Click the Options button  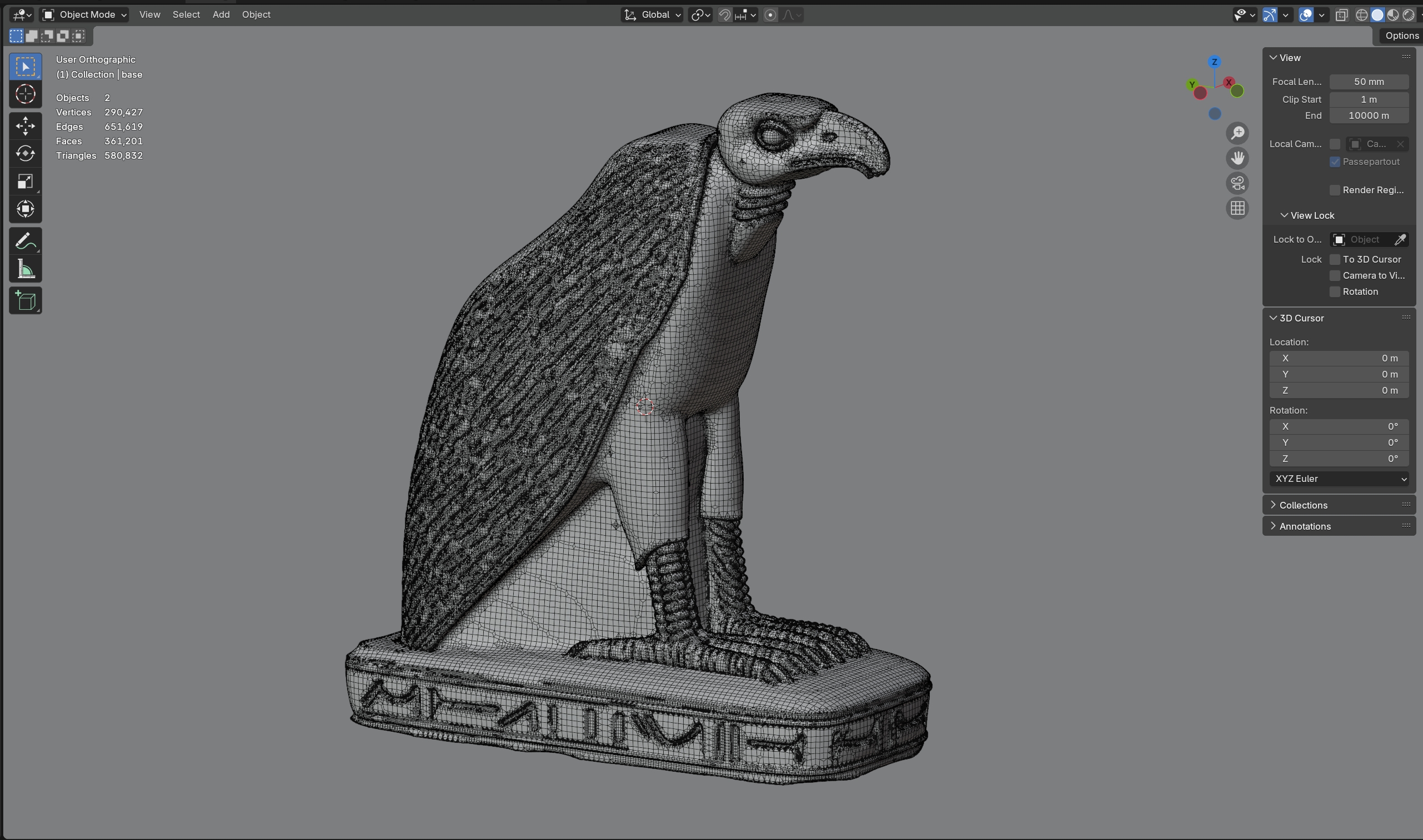click(x=1401, y=36)
